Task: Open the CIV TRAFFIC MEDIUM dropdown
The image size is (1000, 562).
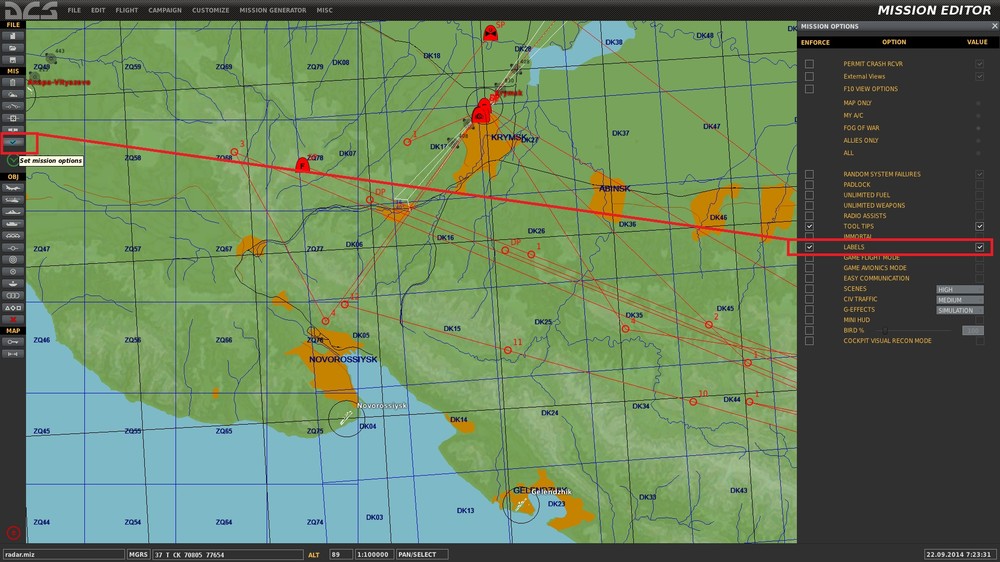Action: point(960,300)
